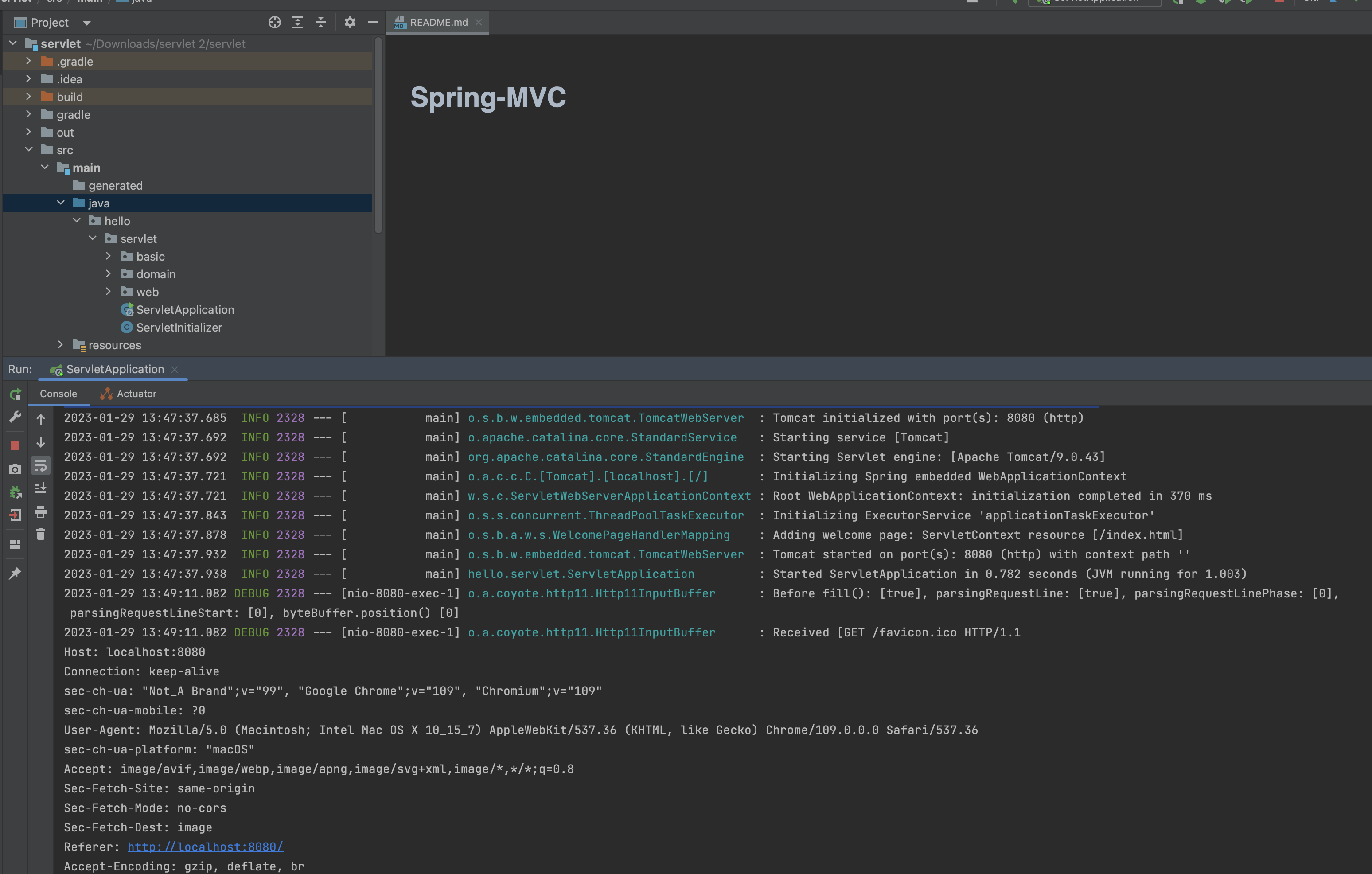Click the 'Host: localhost:8080' console line

point(134,652)
